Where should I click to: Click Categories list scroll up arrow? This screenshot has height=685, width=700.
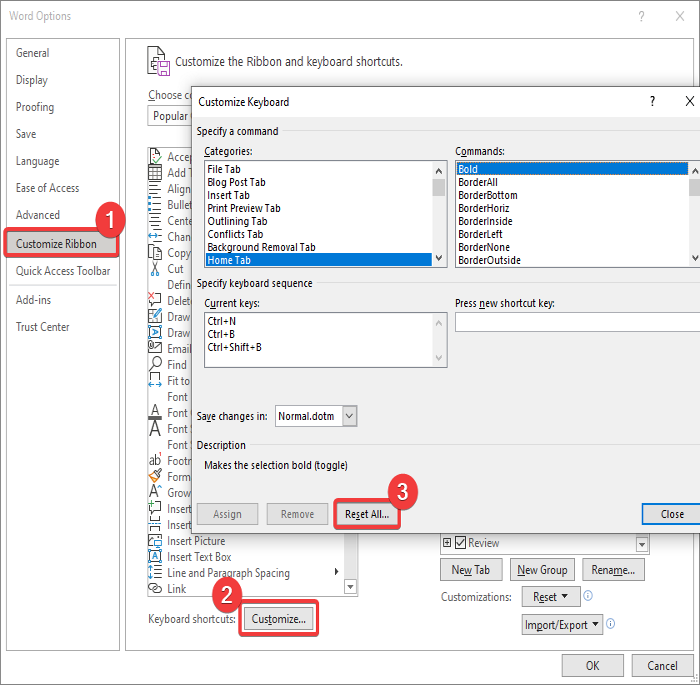tap(439, 171)
